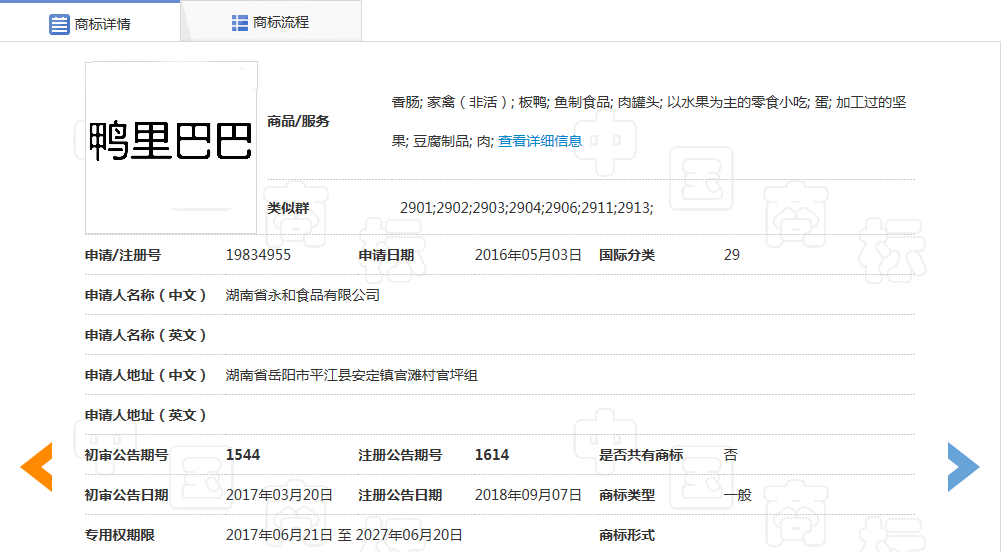Select shared trademark value 否
Screen dimensions: 1002x552
730,455
